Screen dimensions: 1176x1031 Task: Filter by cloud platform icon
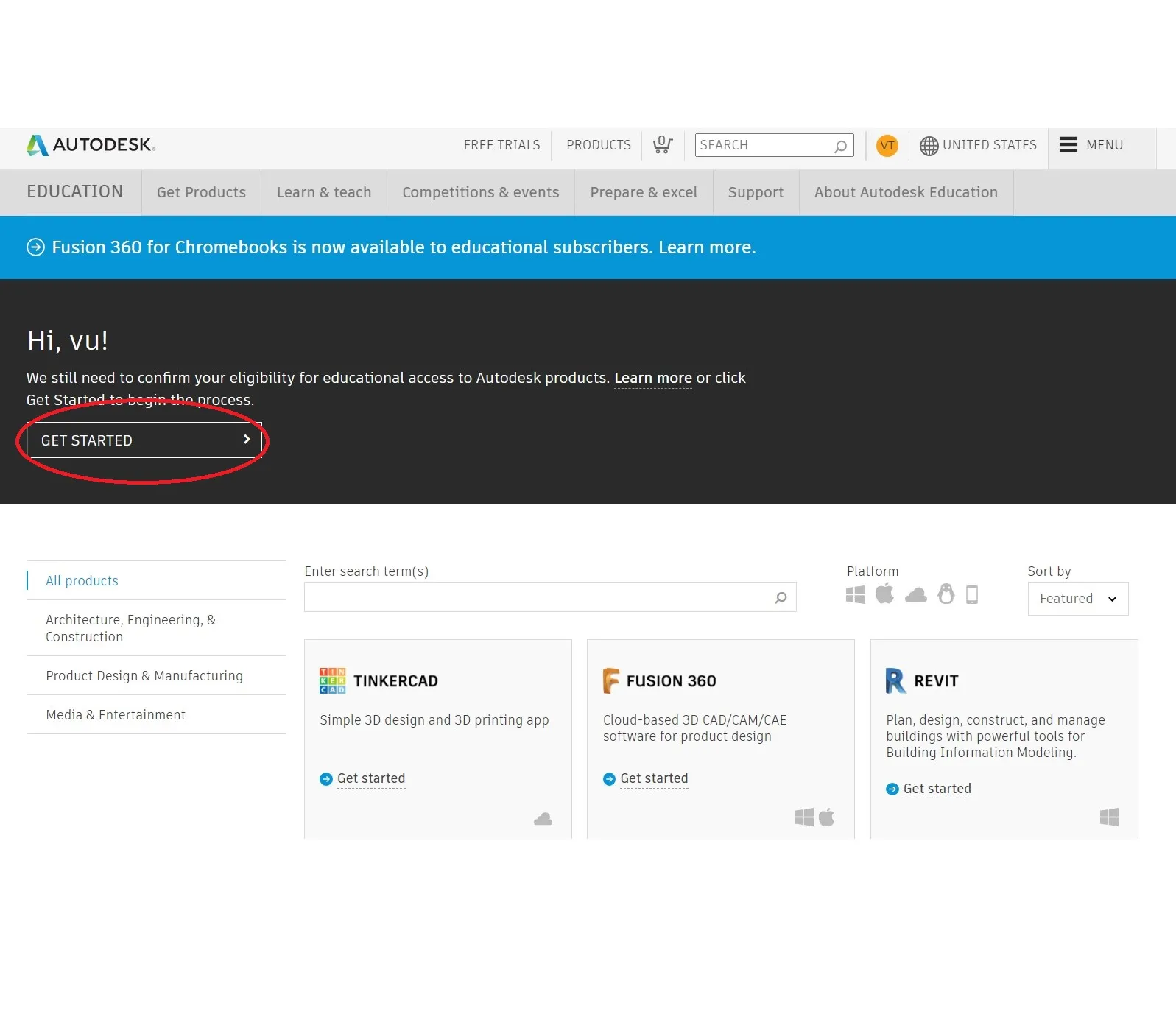pos(915,595)
